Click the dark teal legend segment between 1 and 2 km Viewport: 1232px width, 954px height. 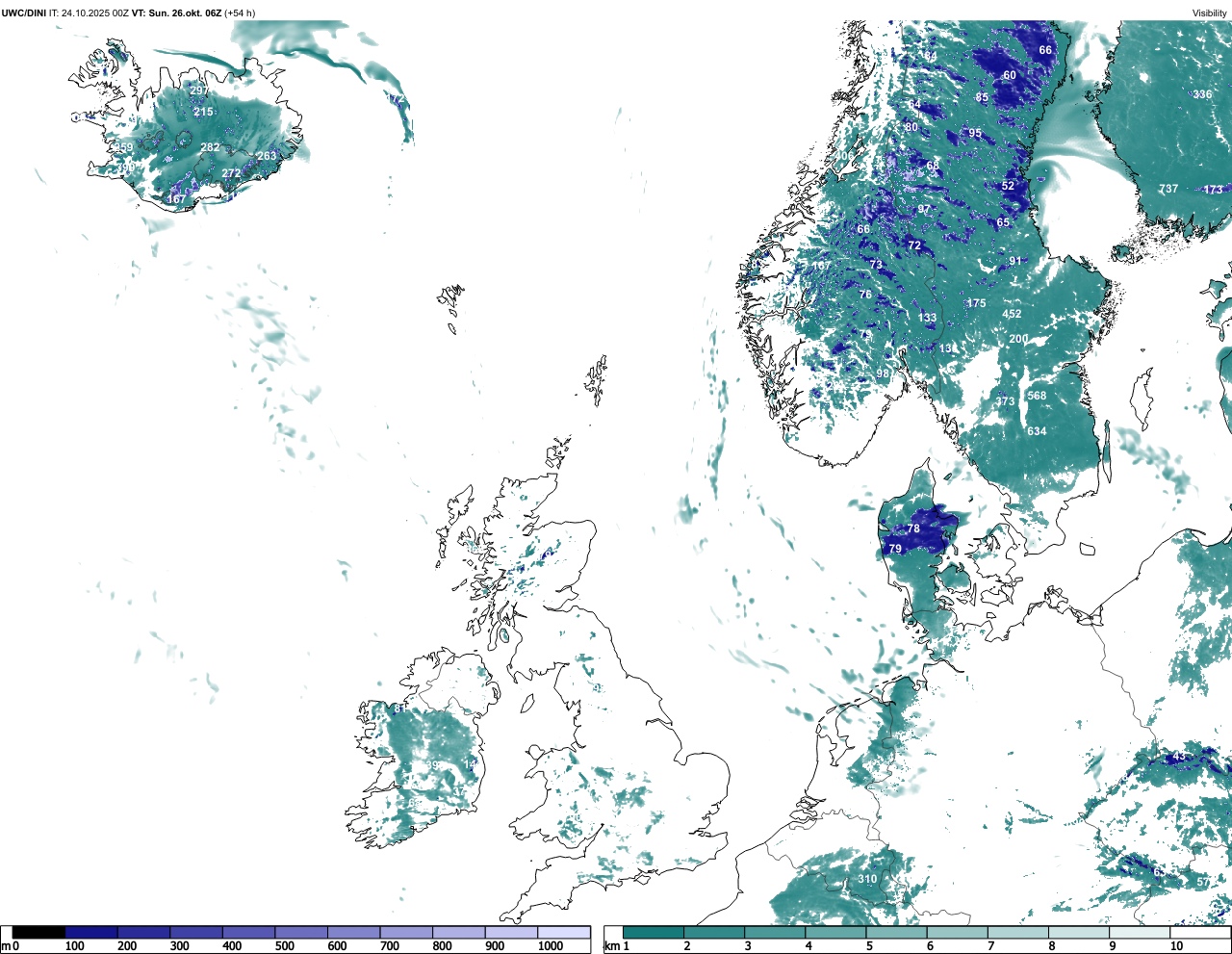654,933
